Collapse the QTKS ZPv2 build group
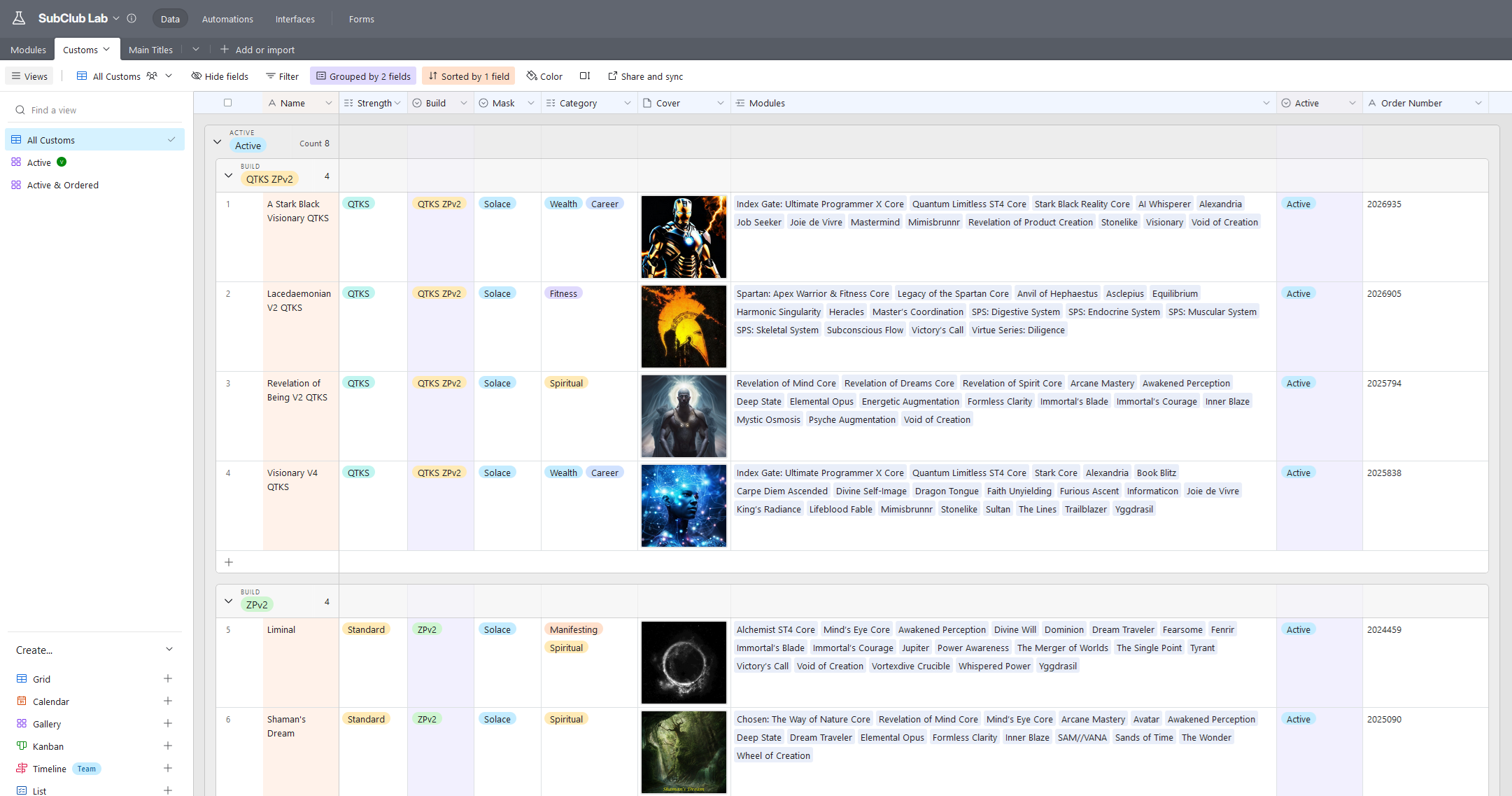The width and height of the screenshot is (1512, 796). pyautogui.click(x=229, y=176)
